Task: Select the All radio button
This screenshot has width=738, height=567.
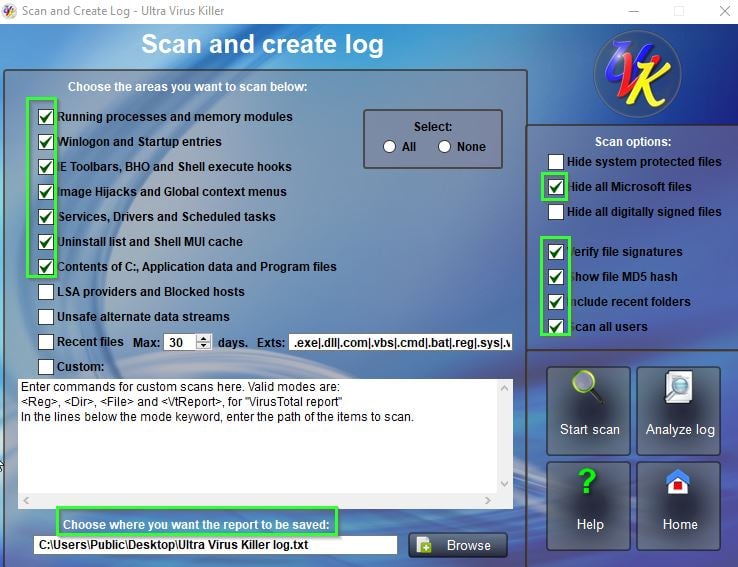Action: [389, 147]
